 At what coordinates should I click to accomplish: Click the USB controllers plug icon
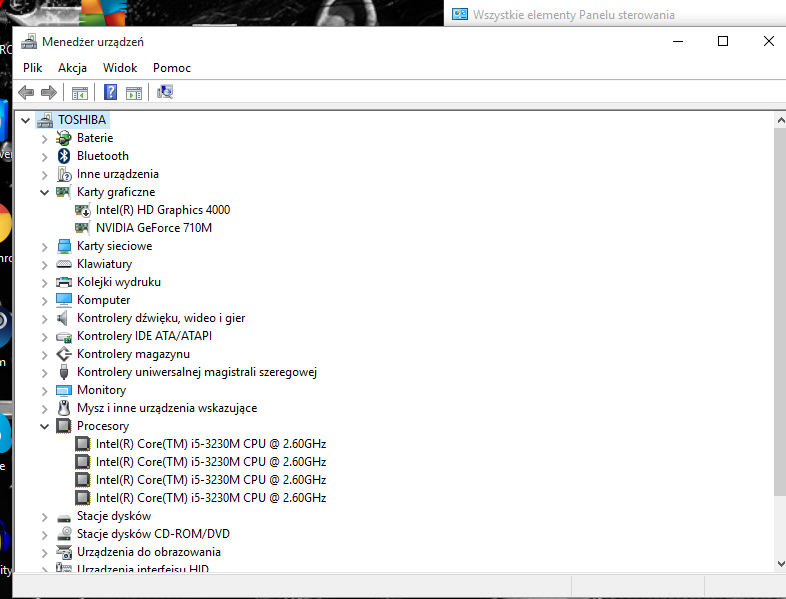64,372
